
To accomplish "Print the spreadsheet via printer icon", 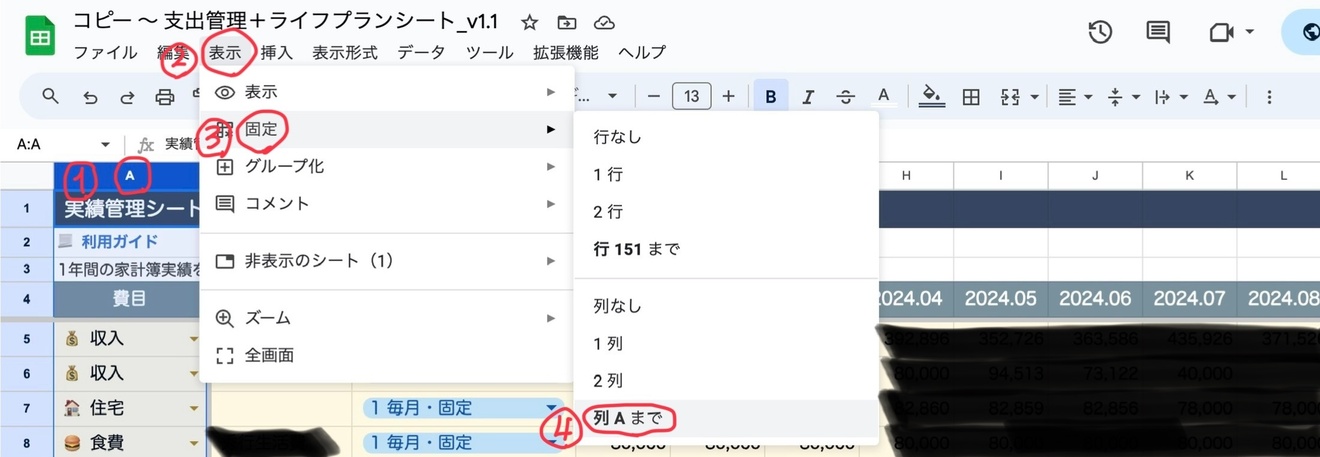I will tap(165, 97).
